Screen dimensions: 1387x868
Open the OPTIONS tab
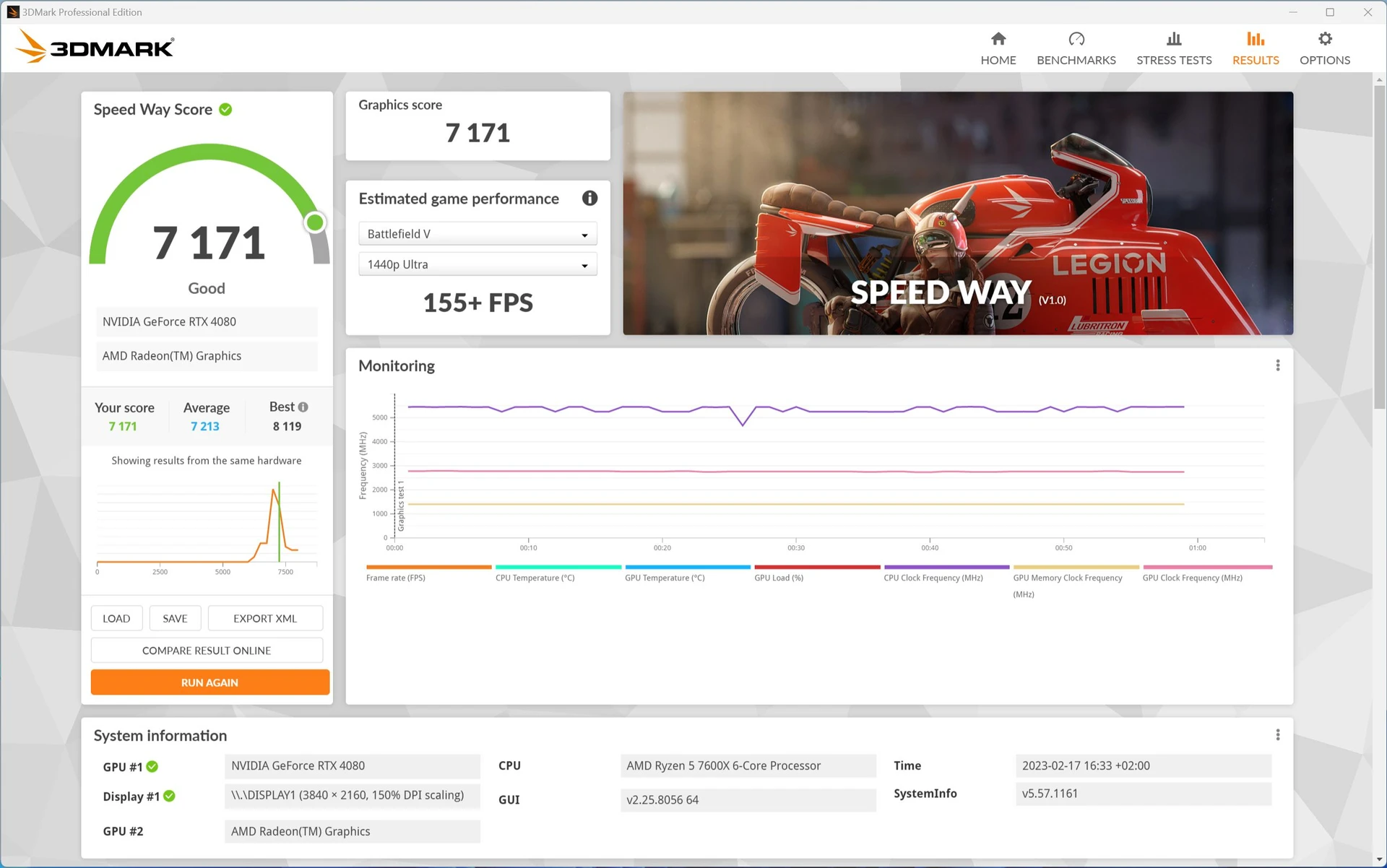tap(1324, 48)
